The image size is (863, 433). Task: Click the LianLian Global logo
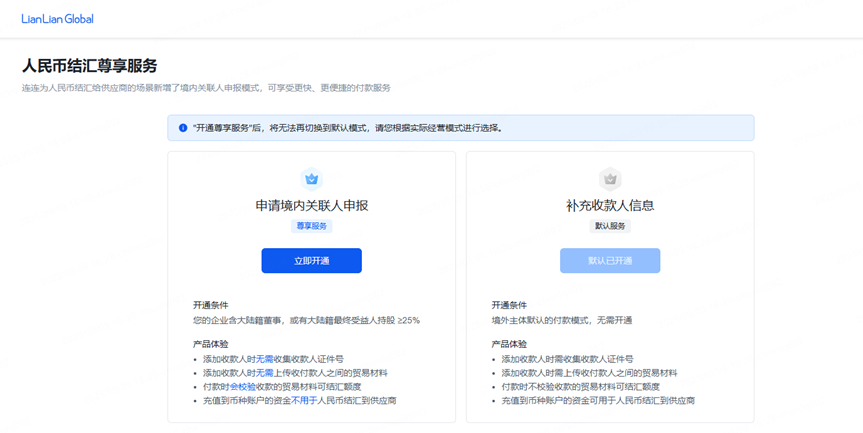57,19
